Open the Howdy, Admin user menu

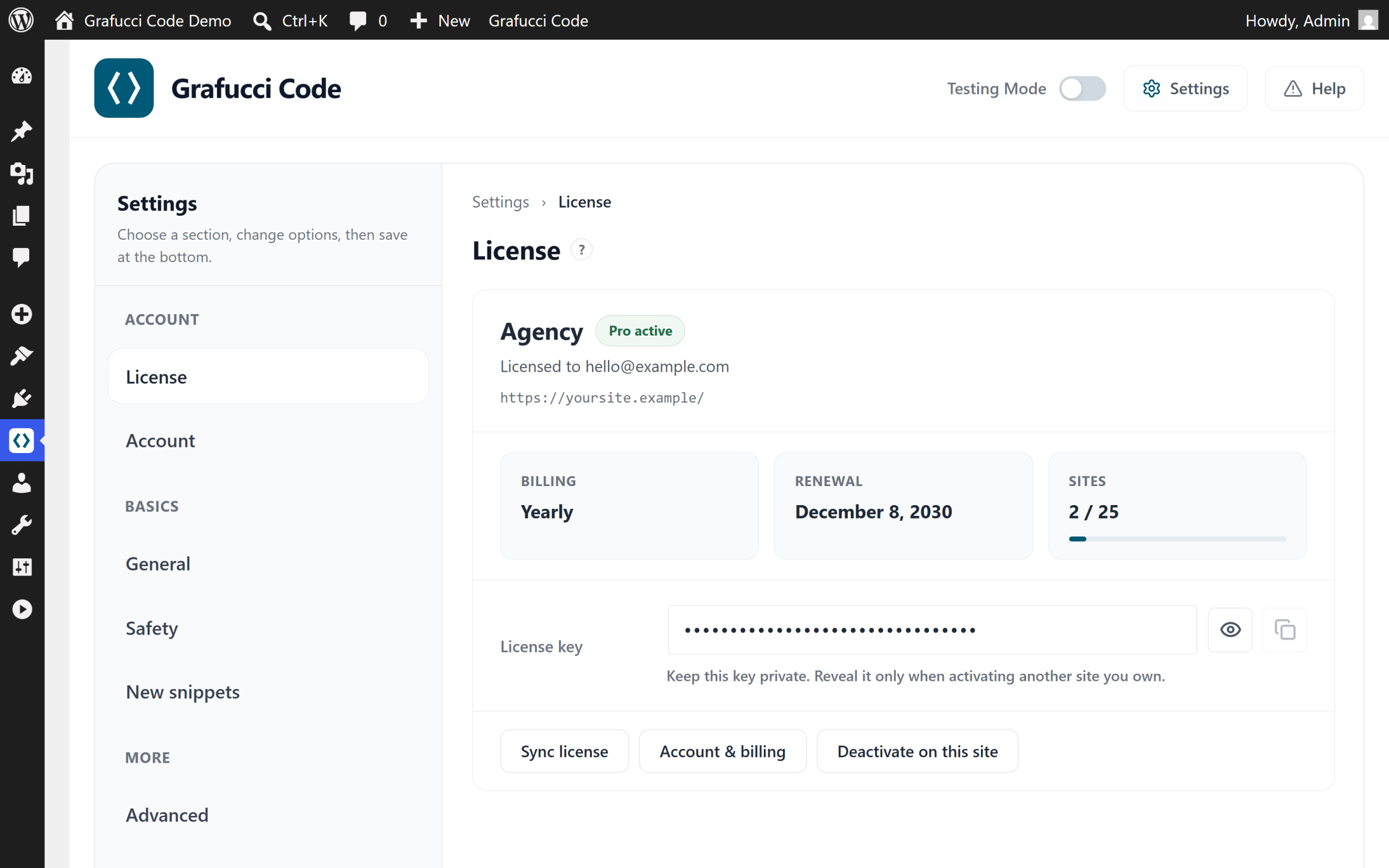click(1311, 20)
